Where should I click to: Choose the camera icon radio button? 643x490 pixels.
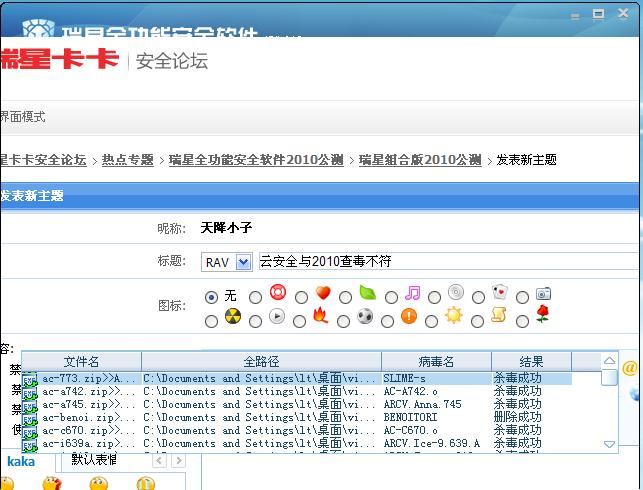(522, 297)
